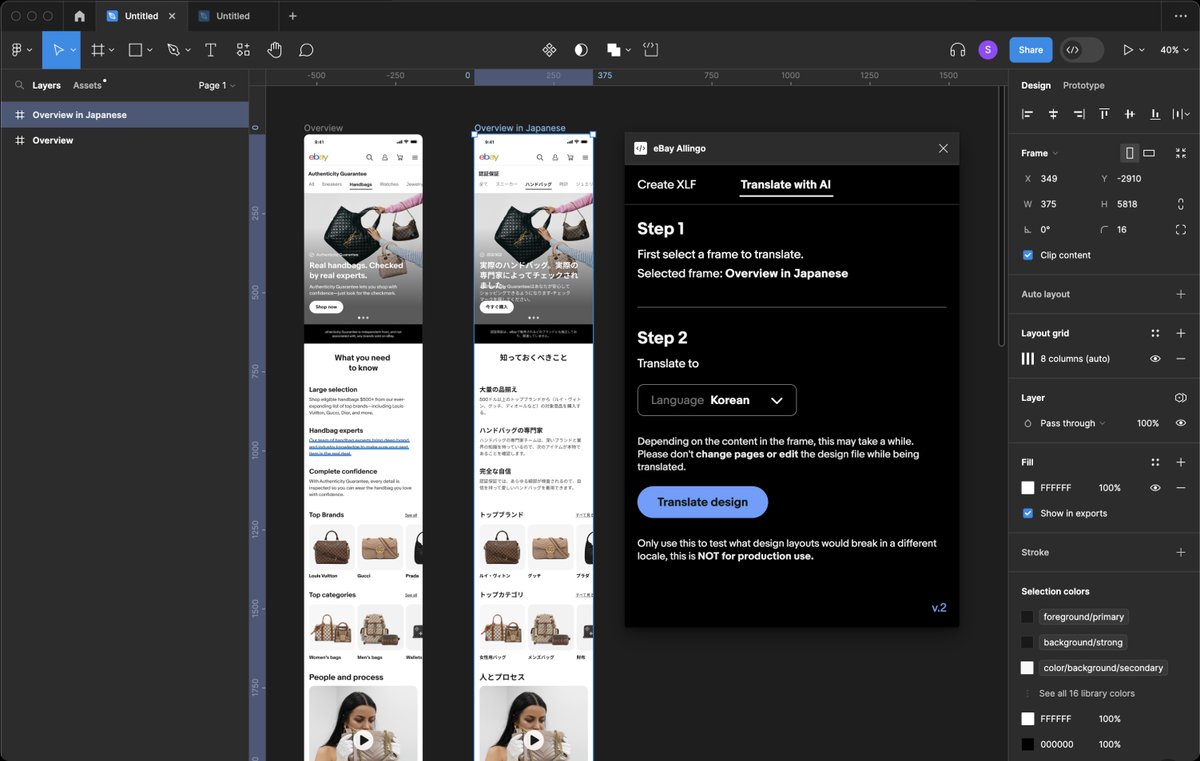Screen dimensions: 1200x761
Task: Click the Mask contrast icon
Action: pyautogui.click(x=581, y=50)
